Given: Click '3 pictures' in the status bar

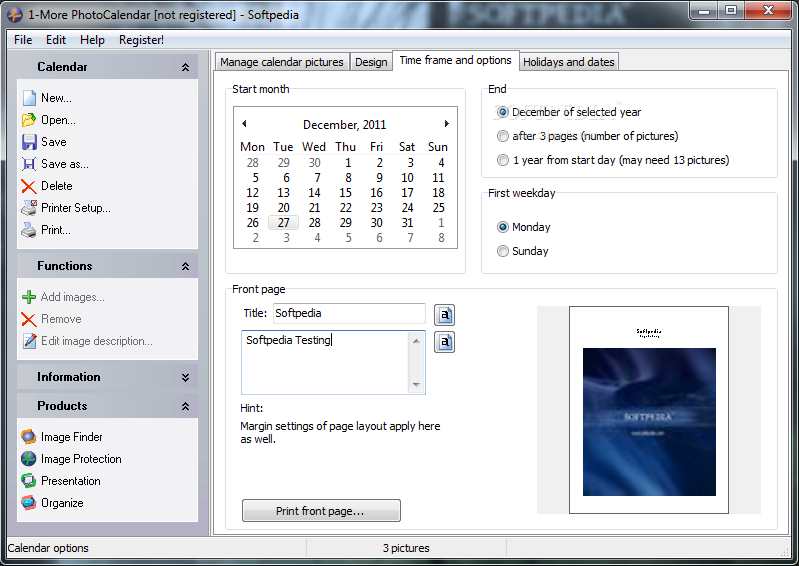Looking at the screenshot, I should point(406,548).
